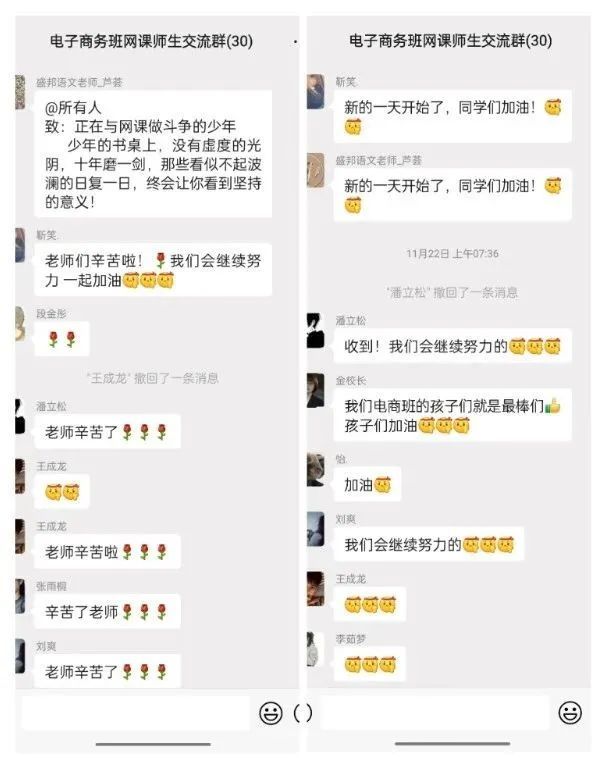Tap 张雨桐's profile avatar

20,596
